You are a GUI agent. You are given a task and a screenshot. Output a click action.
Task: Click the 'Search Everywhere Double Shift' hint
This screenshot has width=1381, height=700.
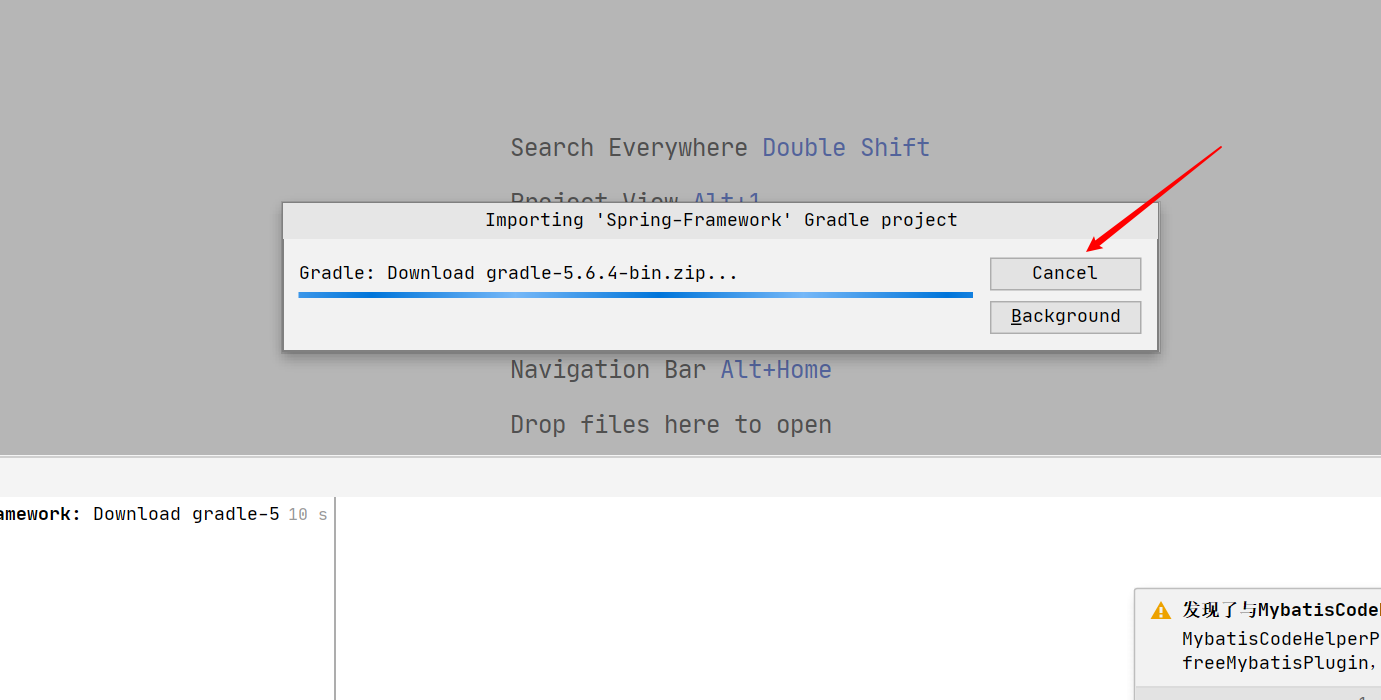(720, 148)
